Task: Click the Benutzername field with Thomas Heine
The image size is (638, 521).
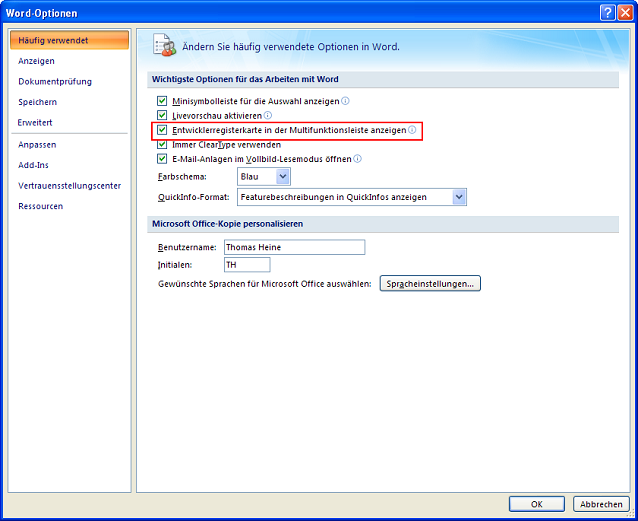Action: pyautogui.click(x=295, y=247)
